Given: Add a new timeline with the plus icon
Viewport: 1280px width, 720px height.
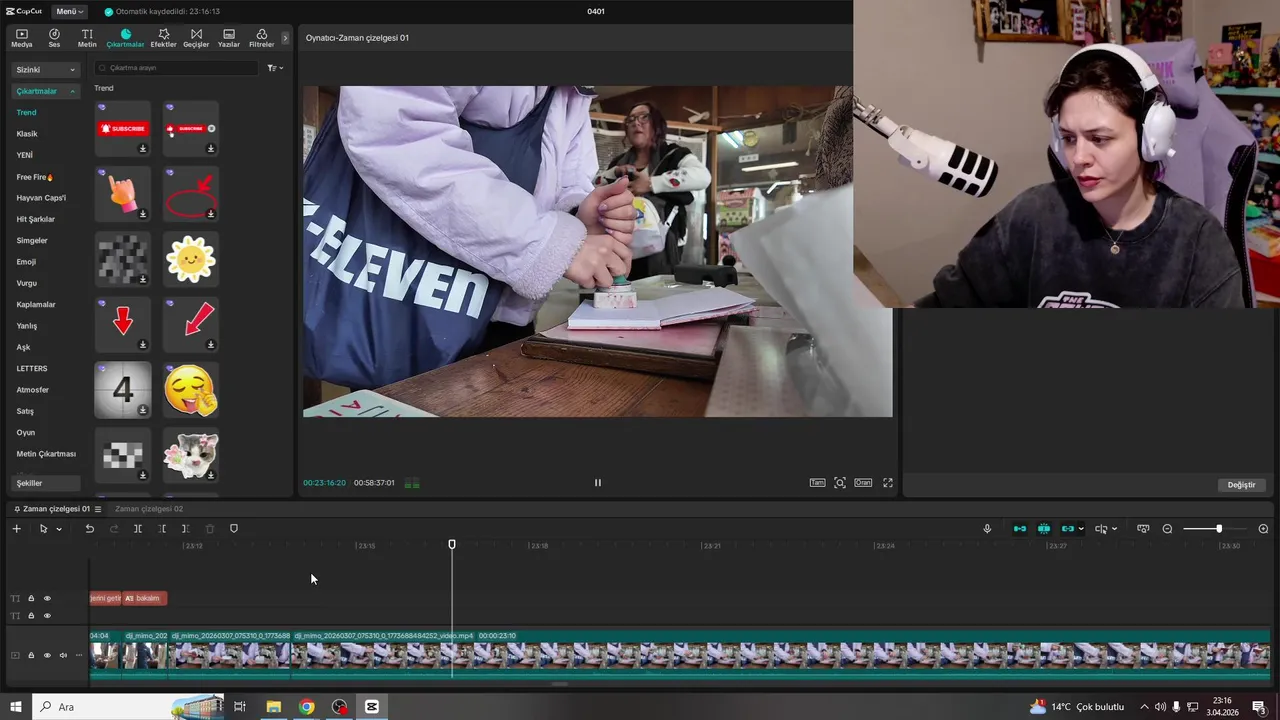Looking at the screenshot, I should pyautogui.click(x=16, y=529).
